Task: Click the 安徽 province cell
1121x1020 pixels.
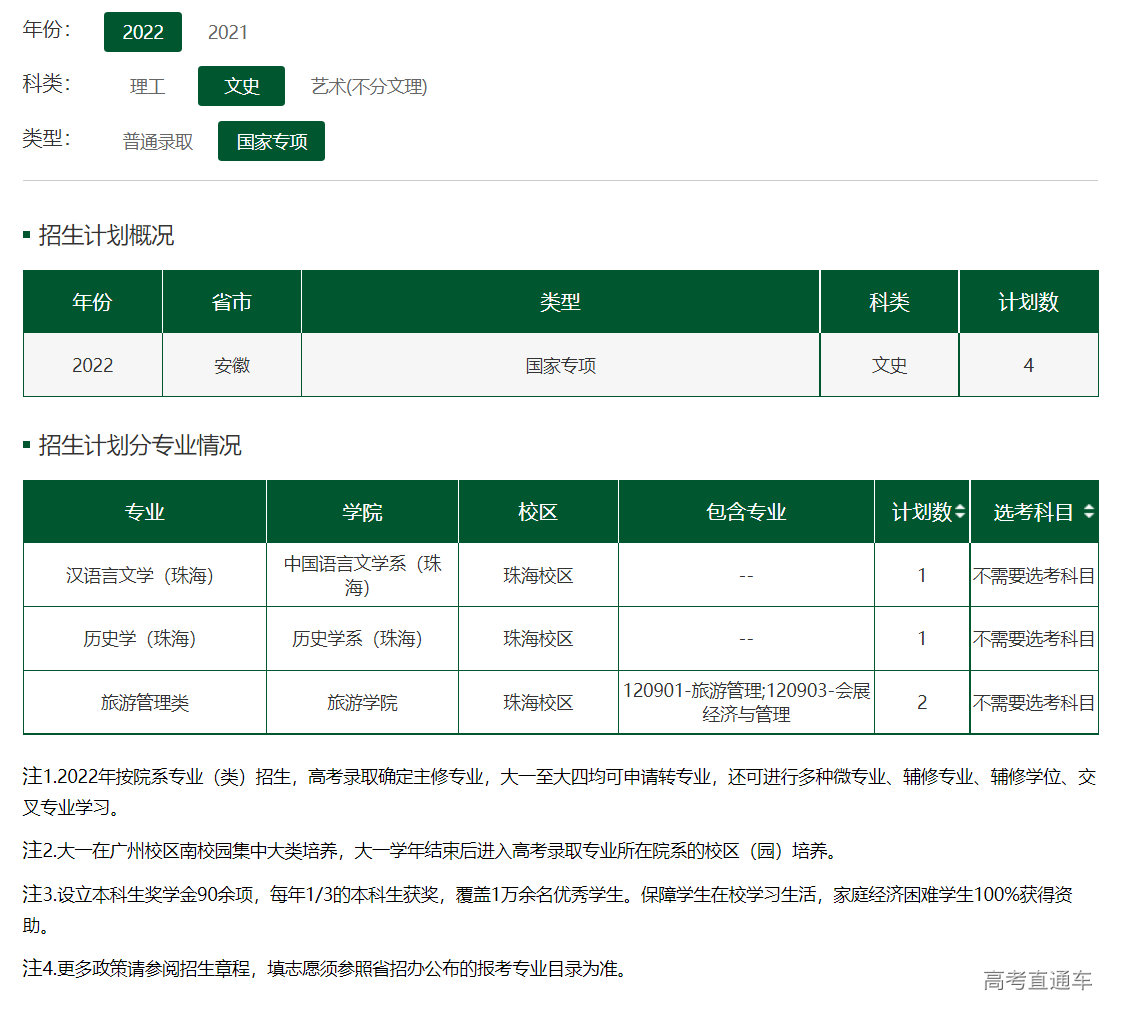Action: (x=231, y=365)
